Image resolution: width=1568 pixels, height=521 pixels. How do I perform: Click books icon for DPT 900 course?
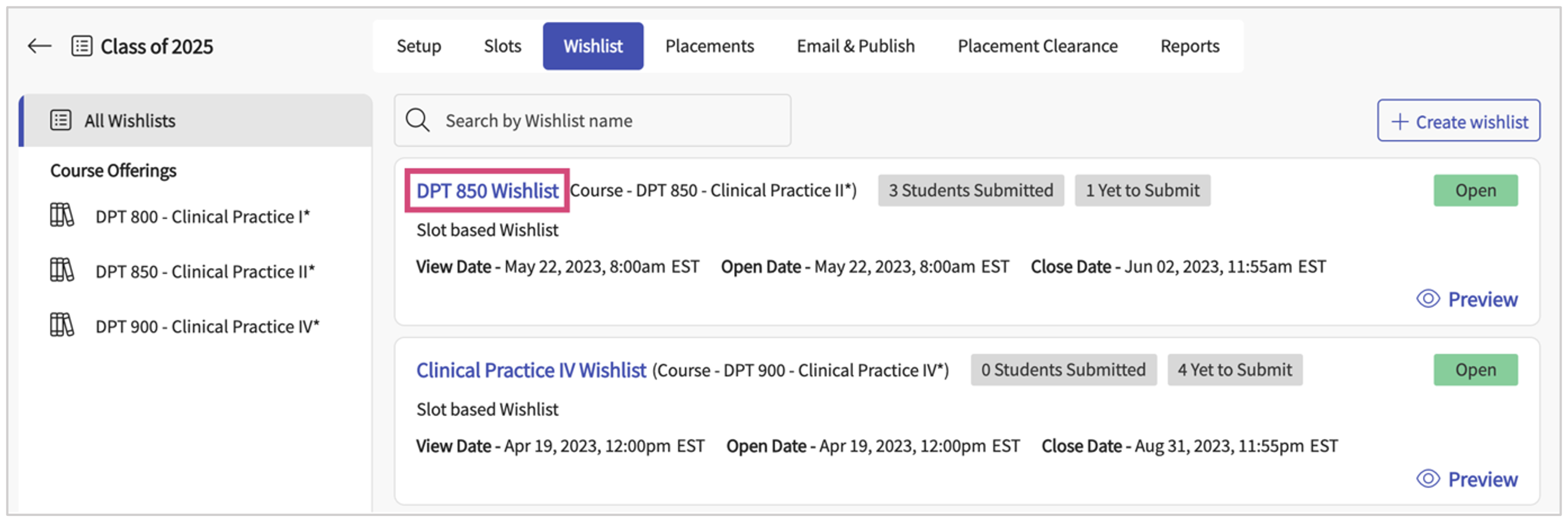61,325
